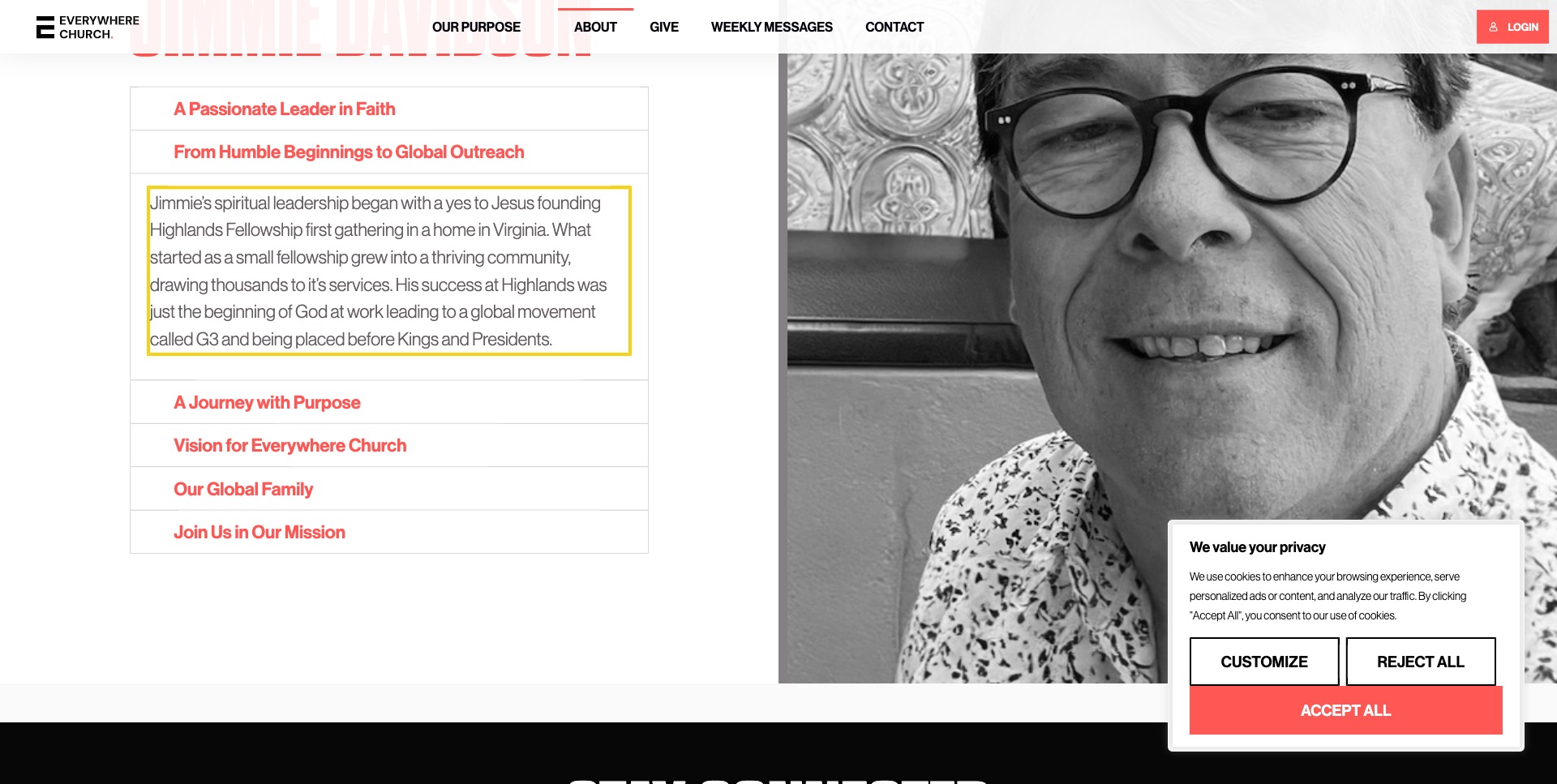The height and width of the screenshot is (784, 1557).
Task: Reject all cookies
Action: pos(1421,662)
